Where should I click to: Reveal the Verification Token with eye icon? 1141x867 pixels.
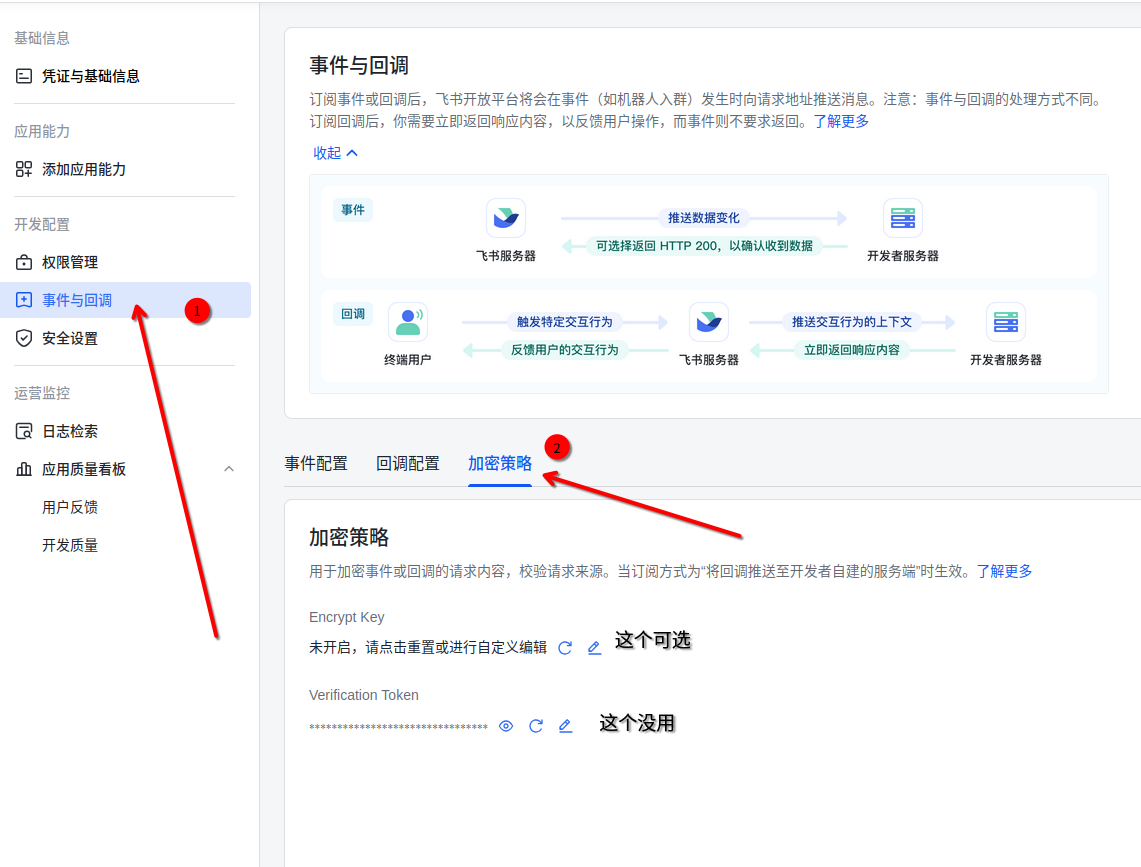(x=506, y=726)
